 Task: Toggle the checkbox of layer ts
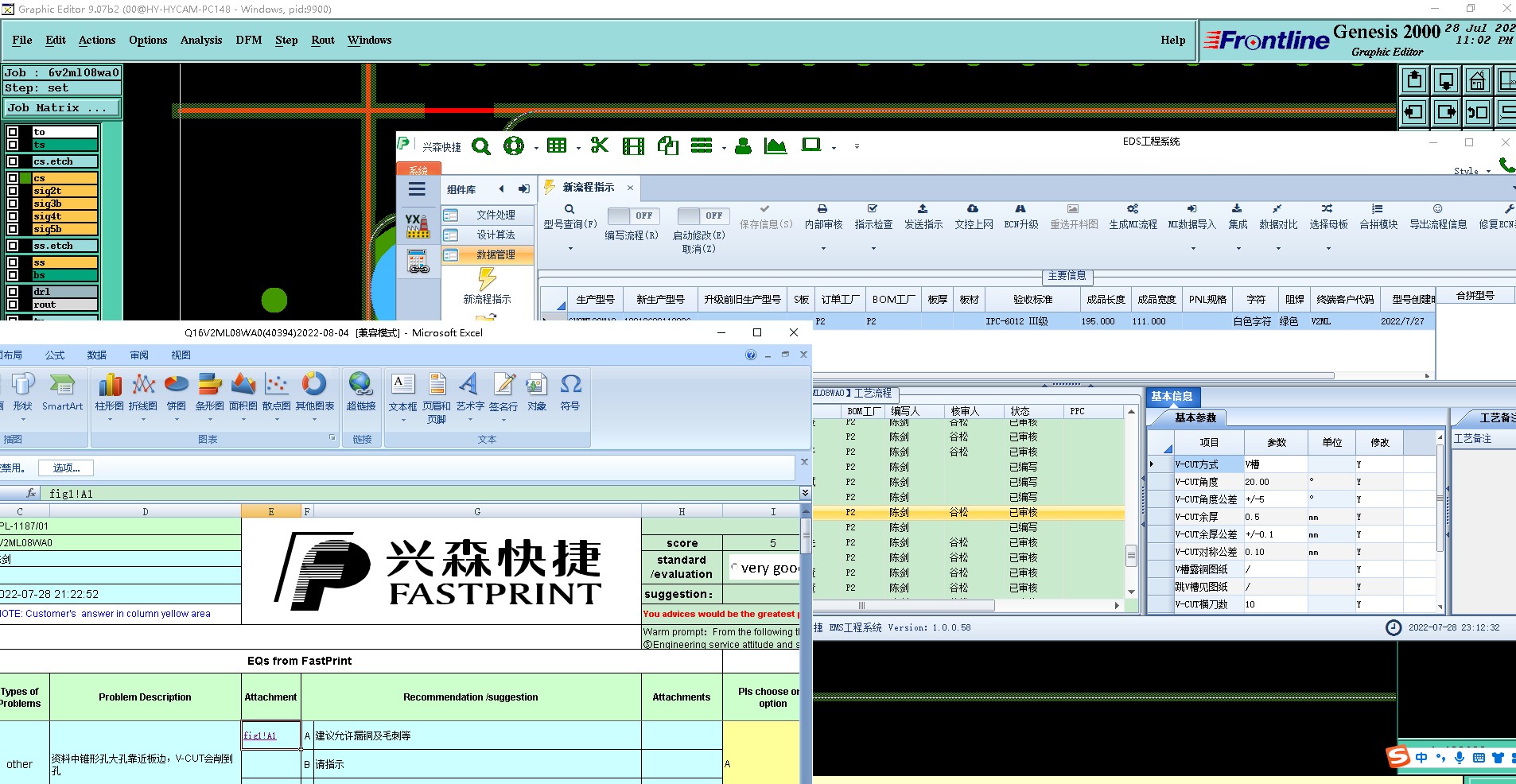[x=13, y=145]
